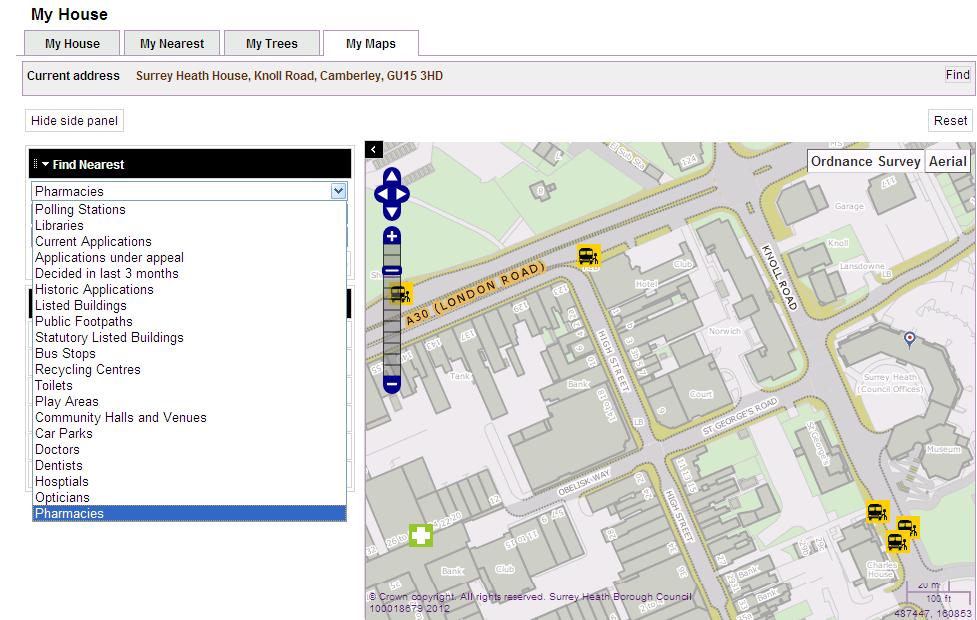Image resolution: width=977 pixels, height=620 pixels.
Task: Pan the map right with the arrow control
Action: [x=403, y=194]
